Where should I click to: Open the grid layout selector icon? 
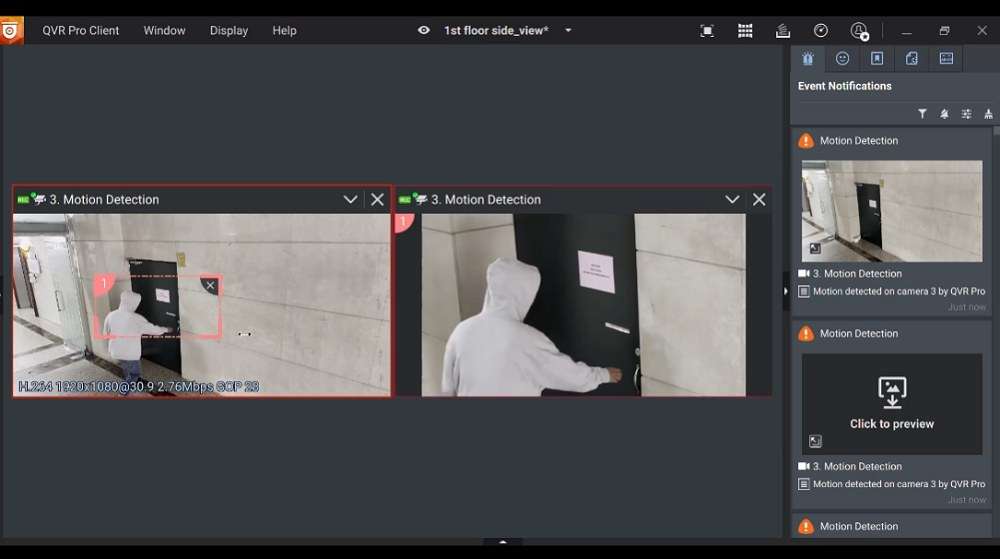point(745,31)
